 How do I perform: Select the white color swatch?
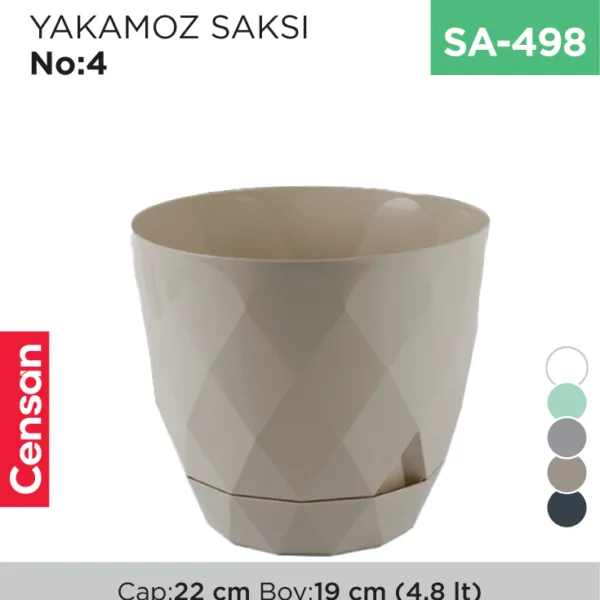point(567,367)
